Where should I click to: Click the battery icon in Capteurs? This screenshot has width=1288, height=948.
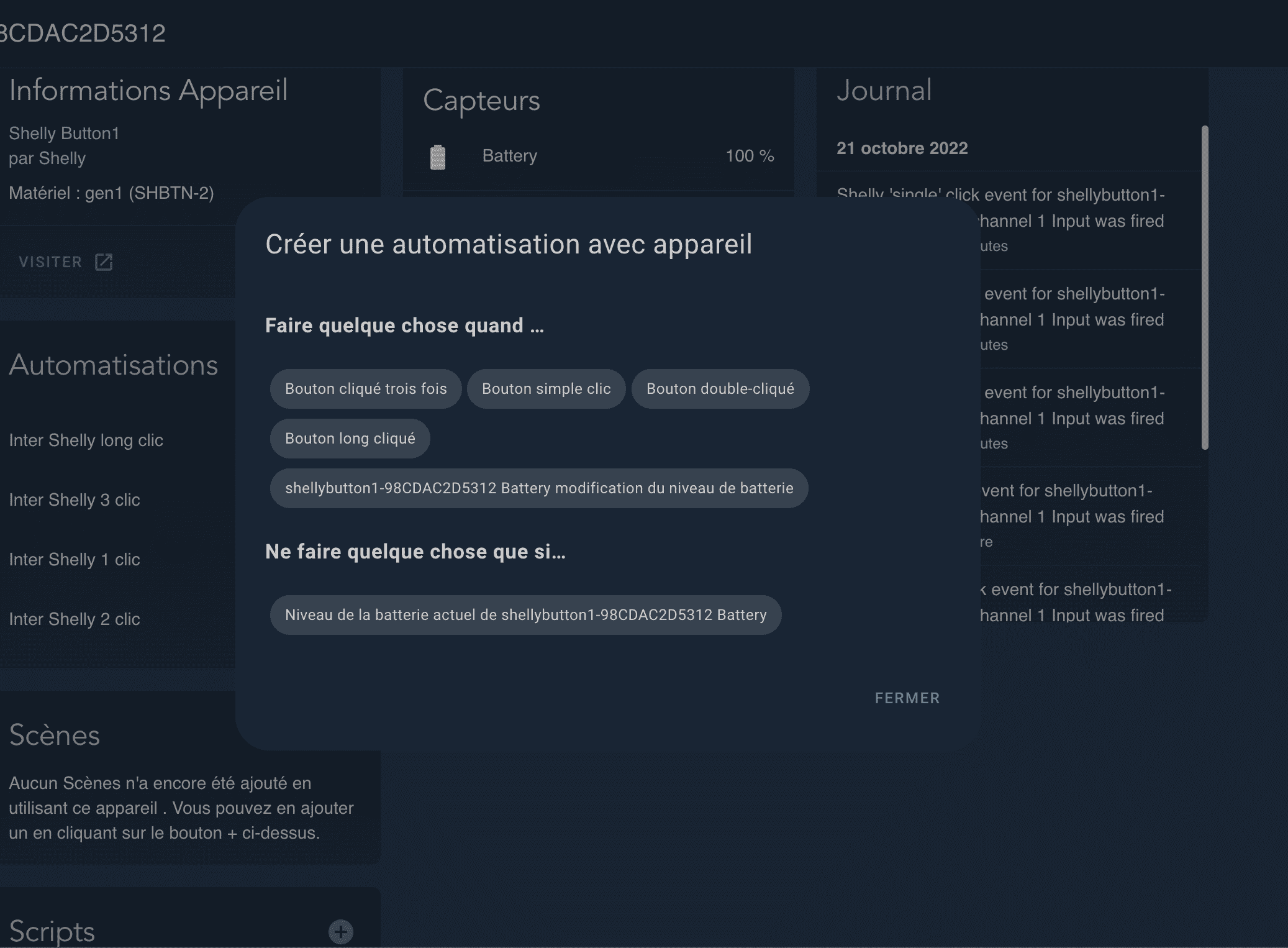[438, 157]
